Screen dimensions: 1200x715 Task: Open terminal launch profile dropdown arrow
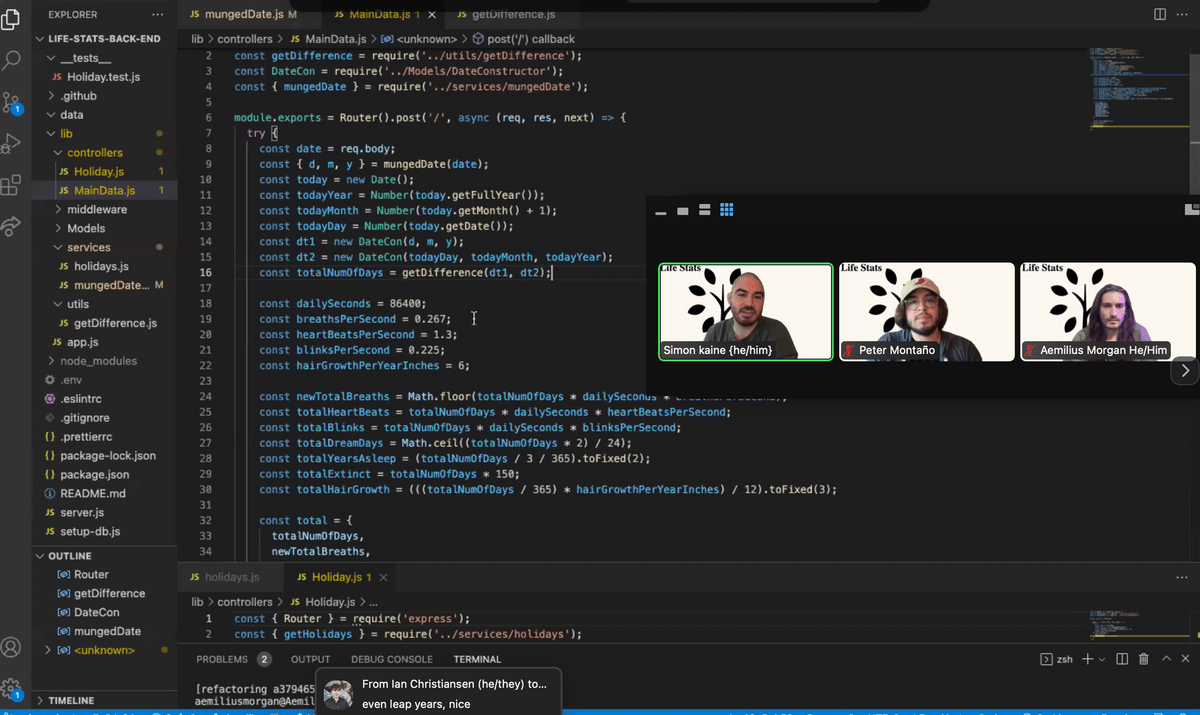click(1102, 660)
